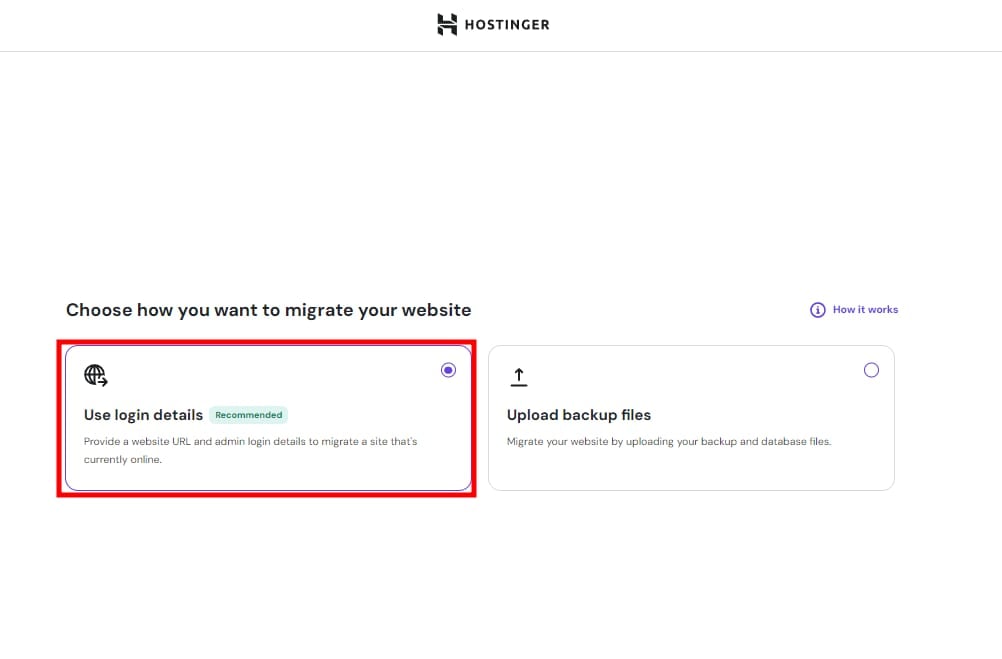Select the Upload backup files radio button
1002x659 pixels.
tap(871, 370)
